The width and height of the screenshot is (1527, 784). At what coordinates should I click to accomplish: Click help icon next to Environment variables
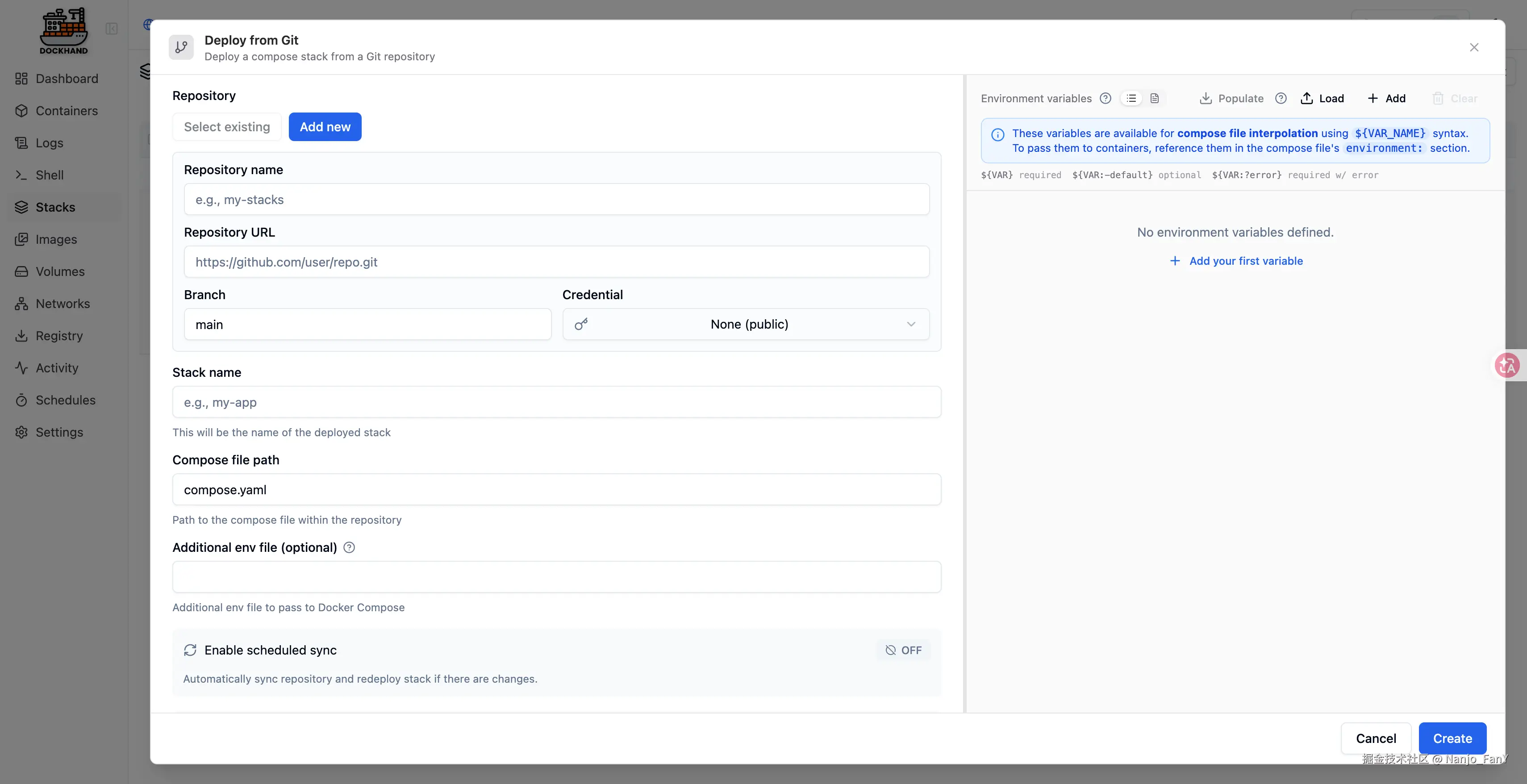click(1106, 98)
